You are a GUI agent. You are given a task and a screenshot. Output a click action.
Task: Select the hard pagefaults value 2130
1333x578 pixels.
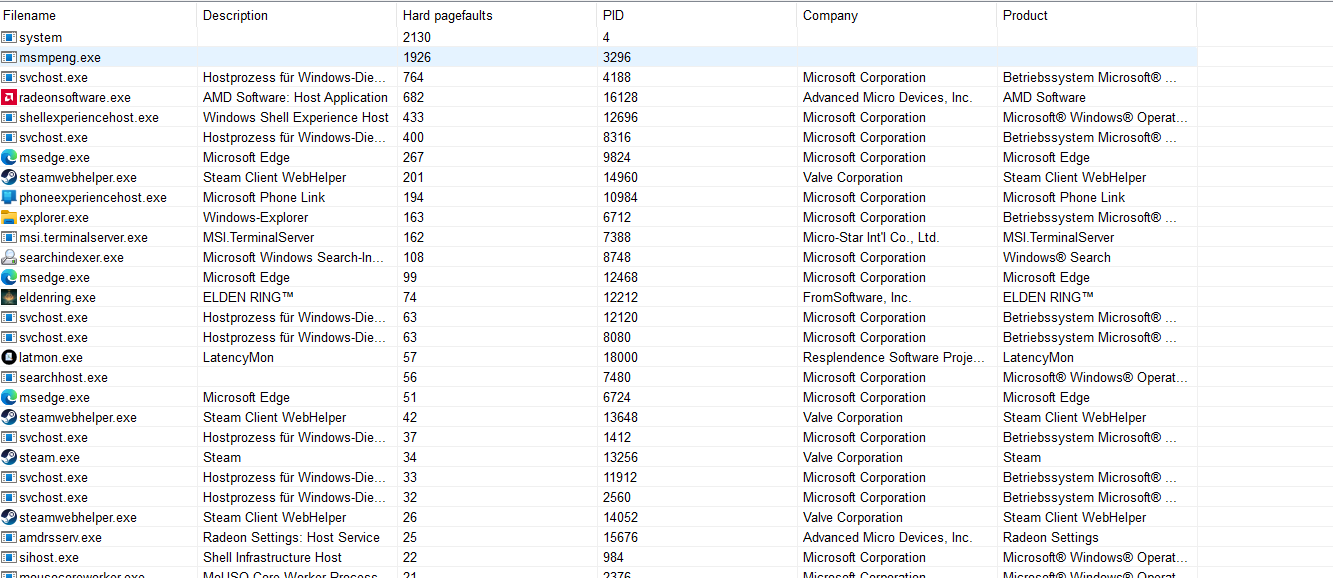point(417,37)
